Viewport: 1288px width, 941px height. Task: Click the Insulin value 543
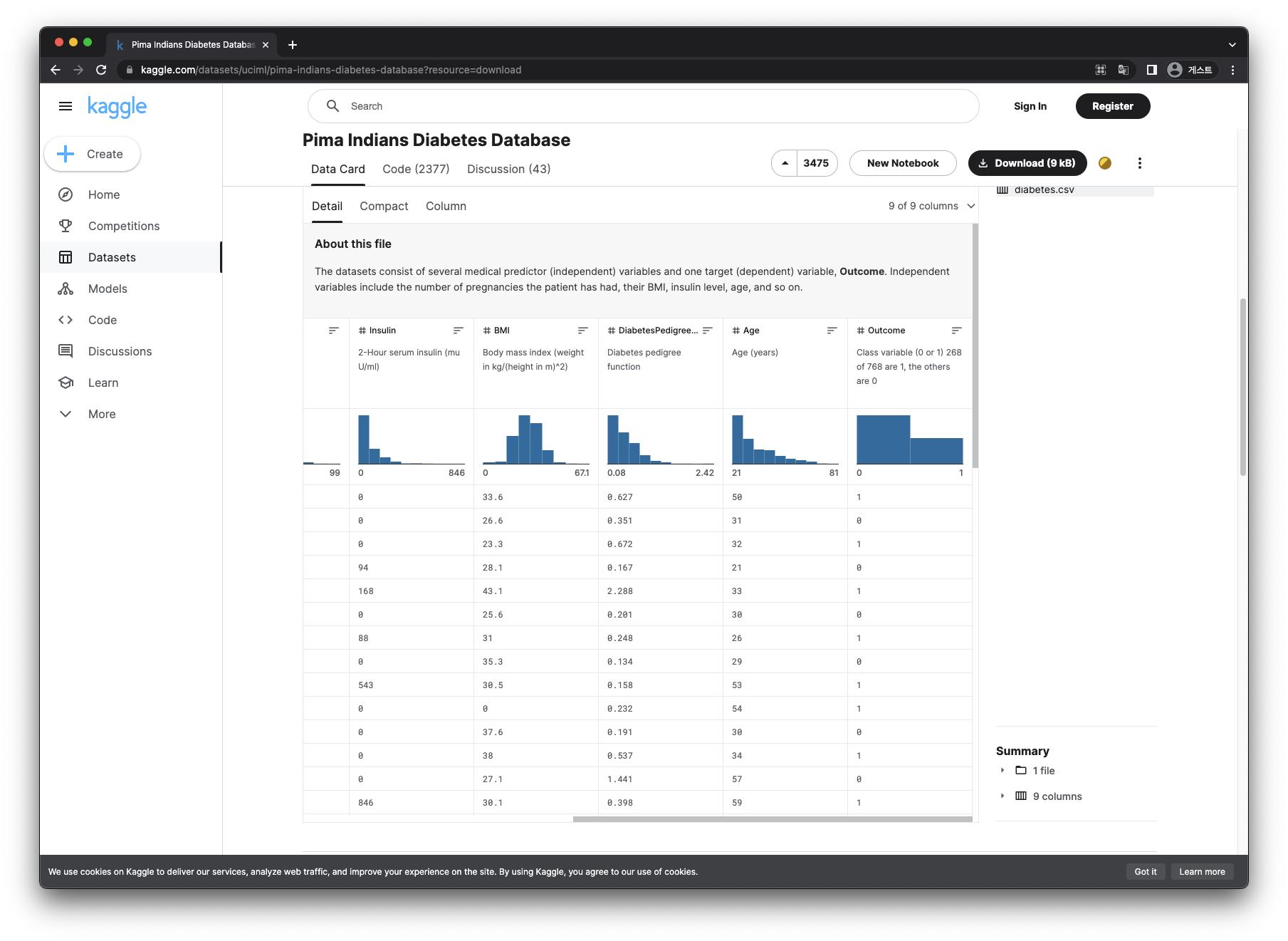[366, 685]
